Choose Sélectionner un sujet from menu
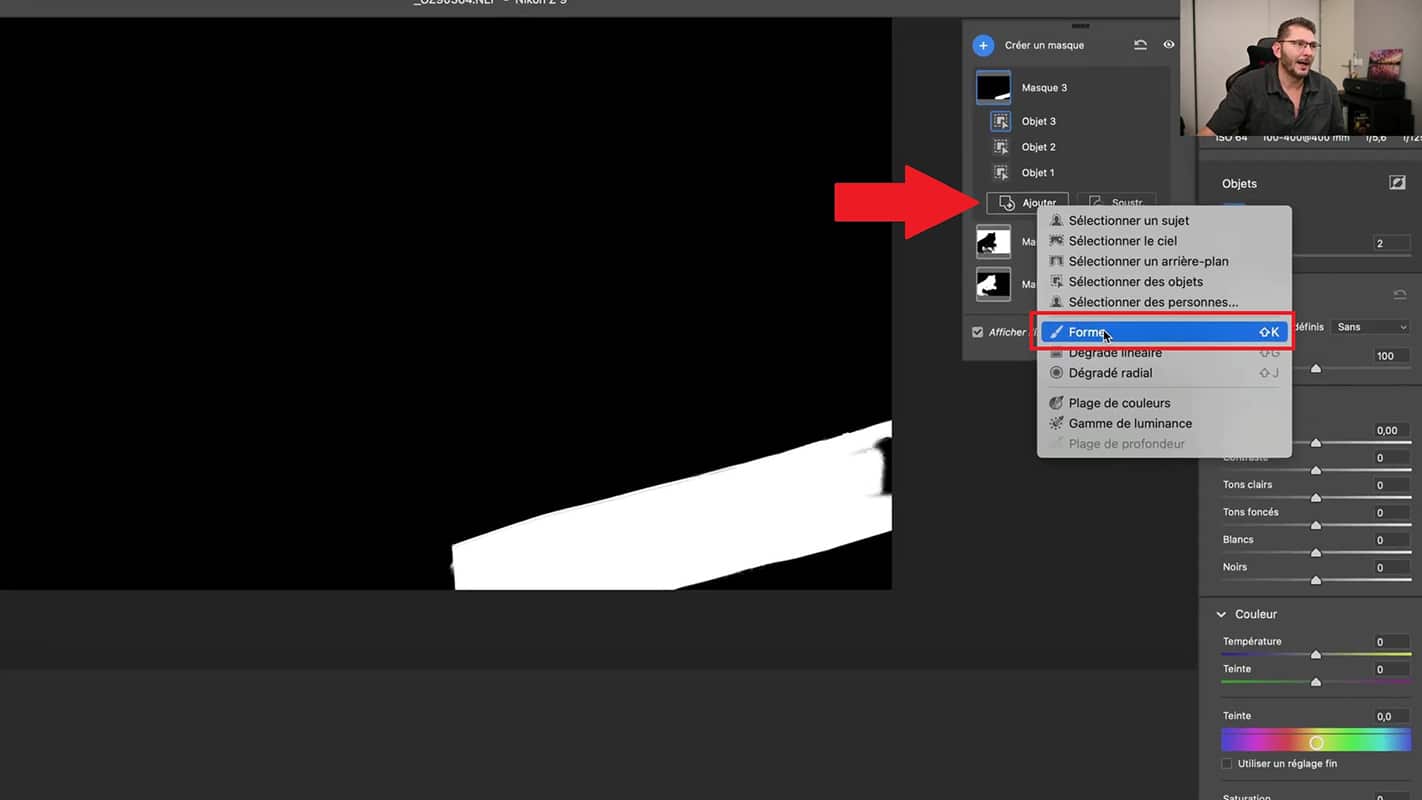The image size is (1422, 800). coord(1164,220)
